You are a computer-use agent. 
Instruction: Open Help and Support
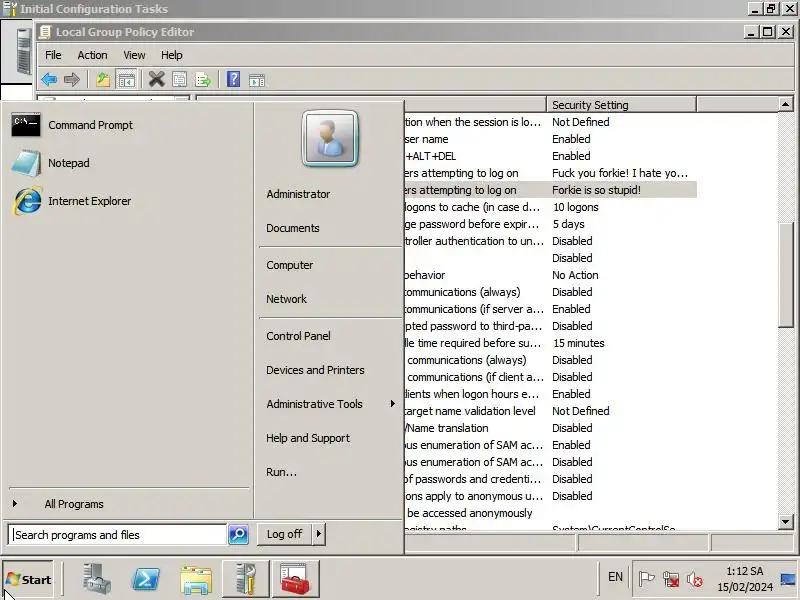coord(308,438)
